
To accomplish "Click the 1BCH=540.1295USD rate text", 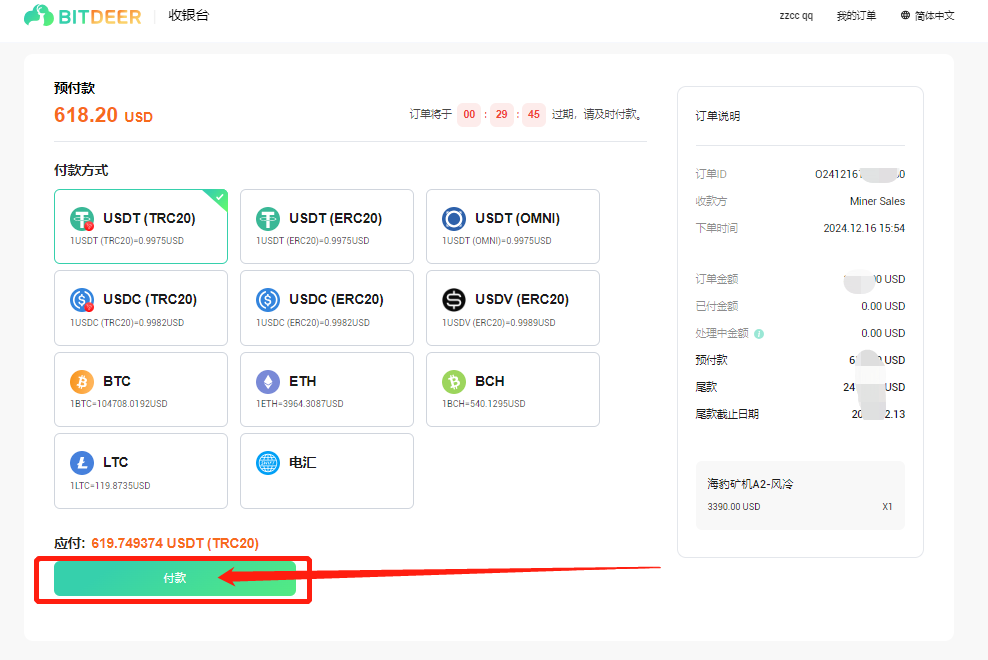I will pos(483,404).
